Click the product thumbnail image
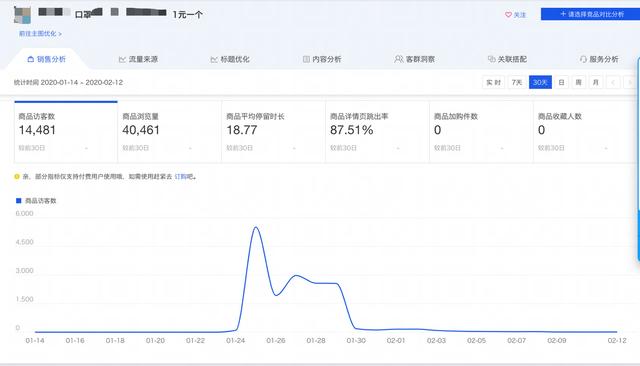This screenshot has width=640, height=366. (x=22, y=15)
